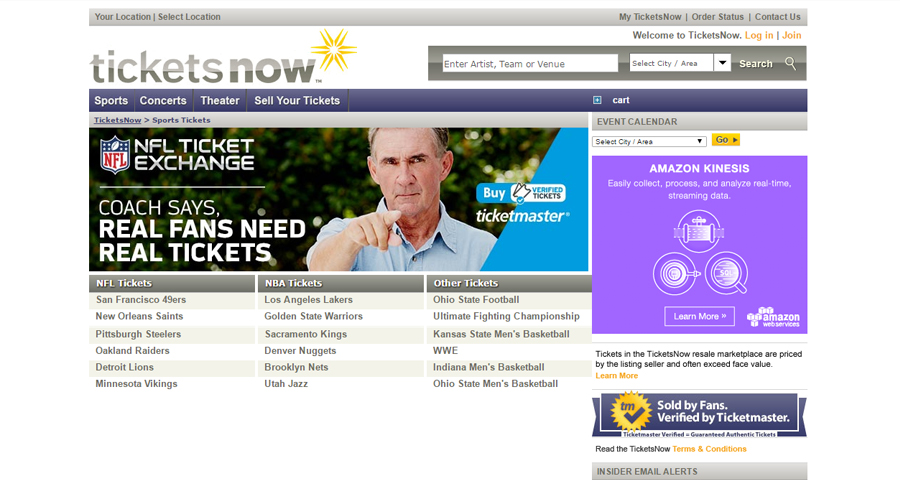Click the Log in link
Image resolution: width=900 pixels, height=480 pixels.
(759, 35)
